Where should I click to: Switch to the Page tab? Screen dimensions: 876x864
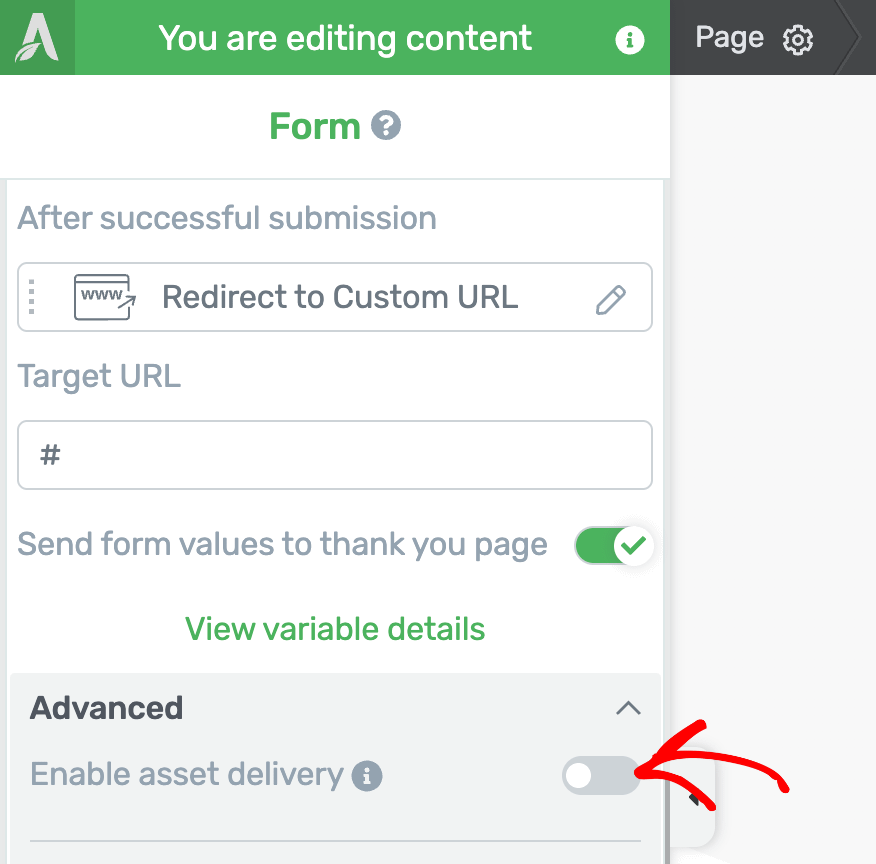[x=729, y=38]
